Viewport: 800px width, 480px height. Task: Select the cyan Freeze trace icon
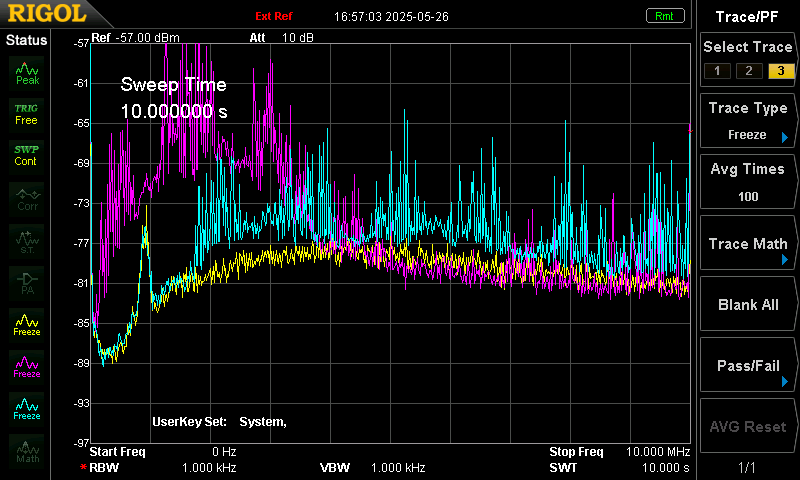pos(27,409)
